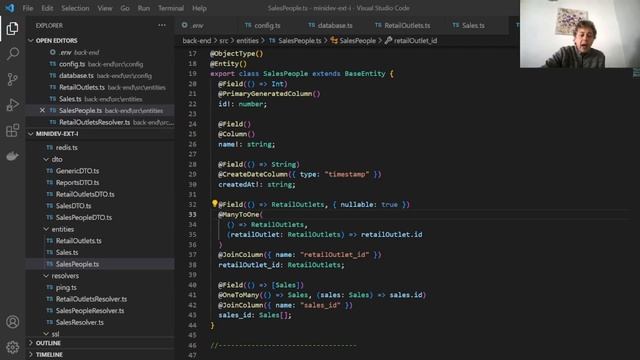The height and width of the screenshot is (360, 640).
Task: Click line number 33 in gutter
Action: (x=192, y=214)
